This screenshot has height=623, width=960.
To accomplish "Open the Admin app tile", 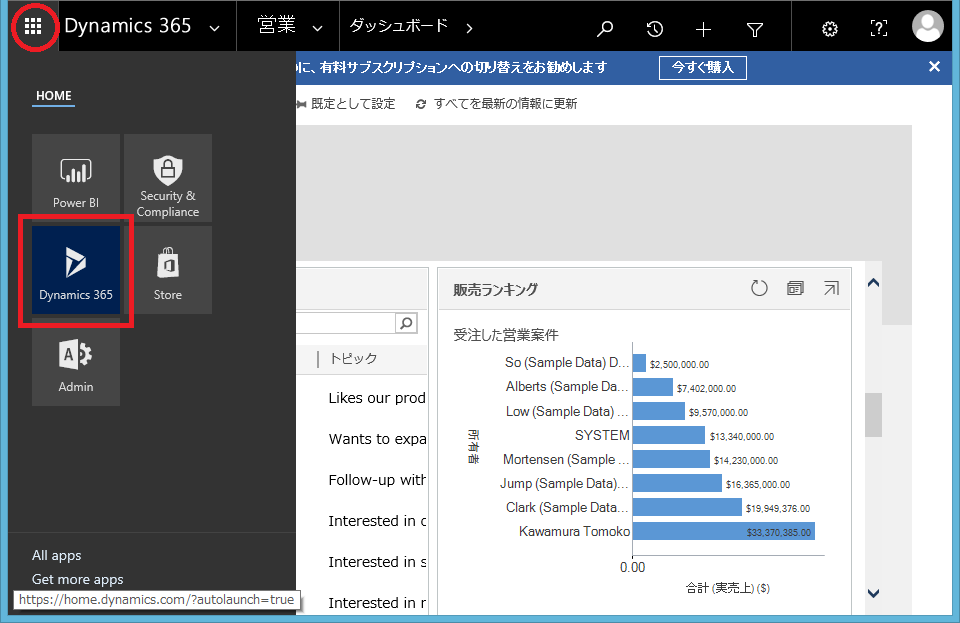I will [x=76, y=362].
